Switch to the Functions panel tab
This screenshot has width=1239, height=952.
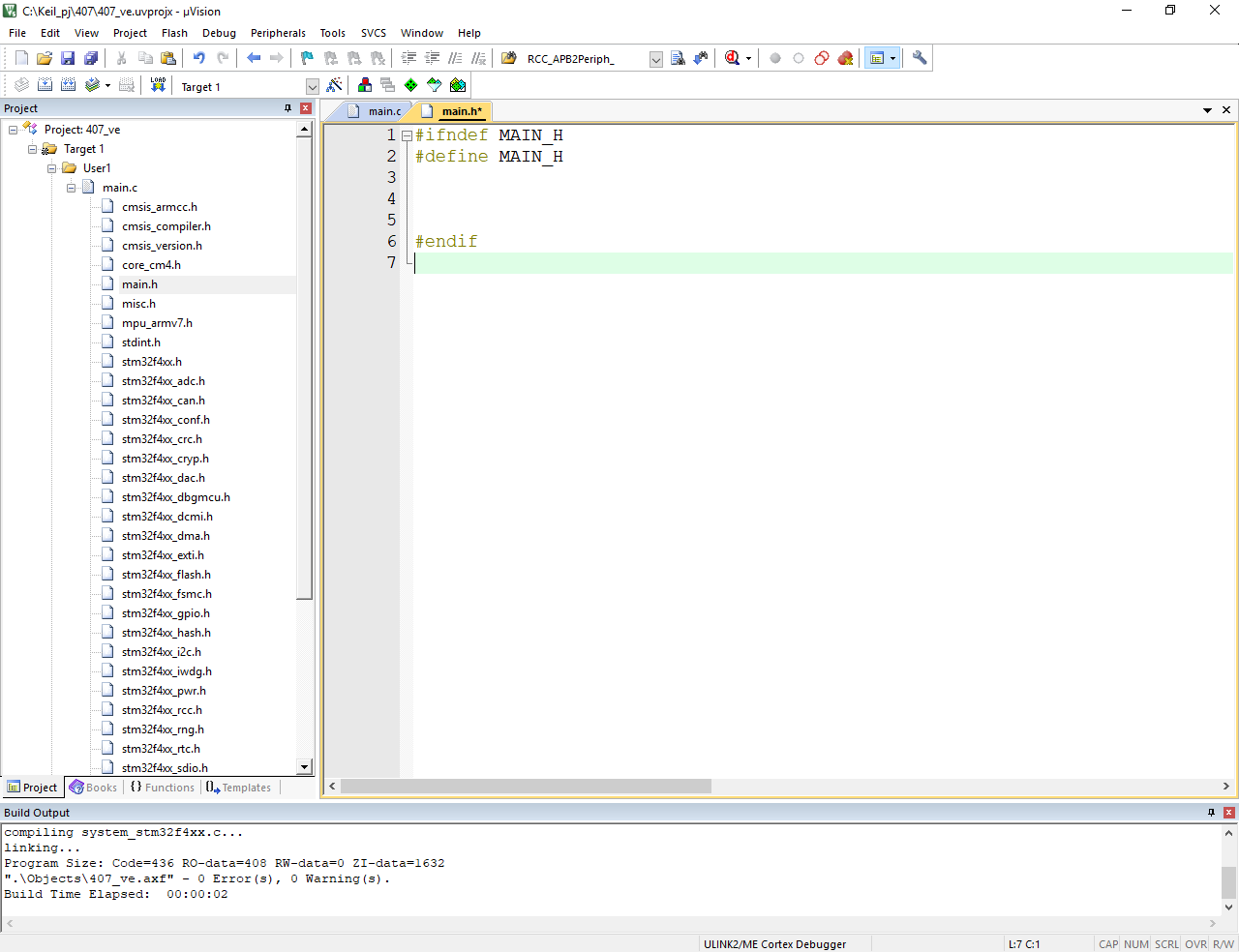click(162, 788)
